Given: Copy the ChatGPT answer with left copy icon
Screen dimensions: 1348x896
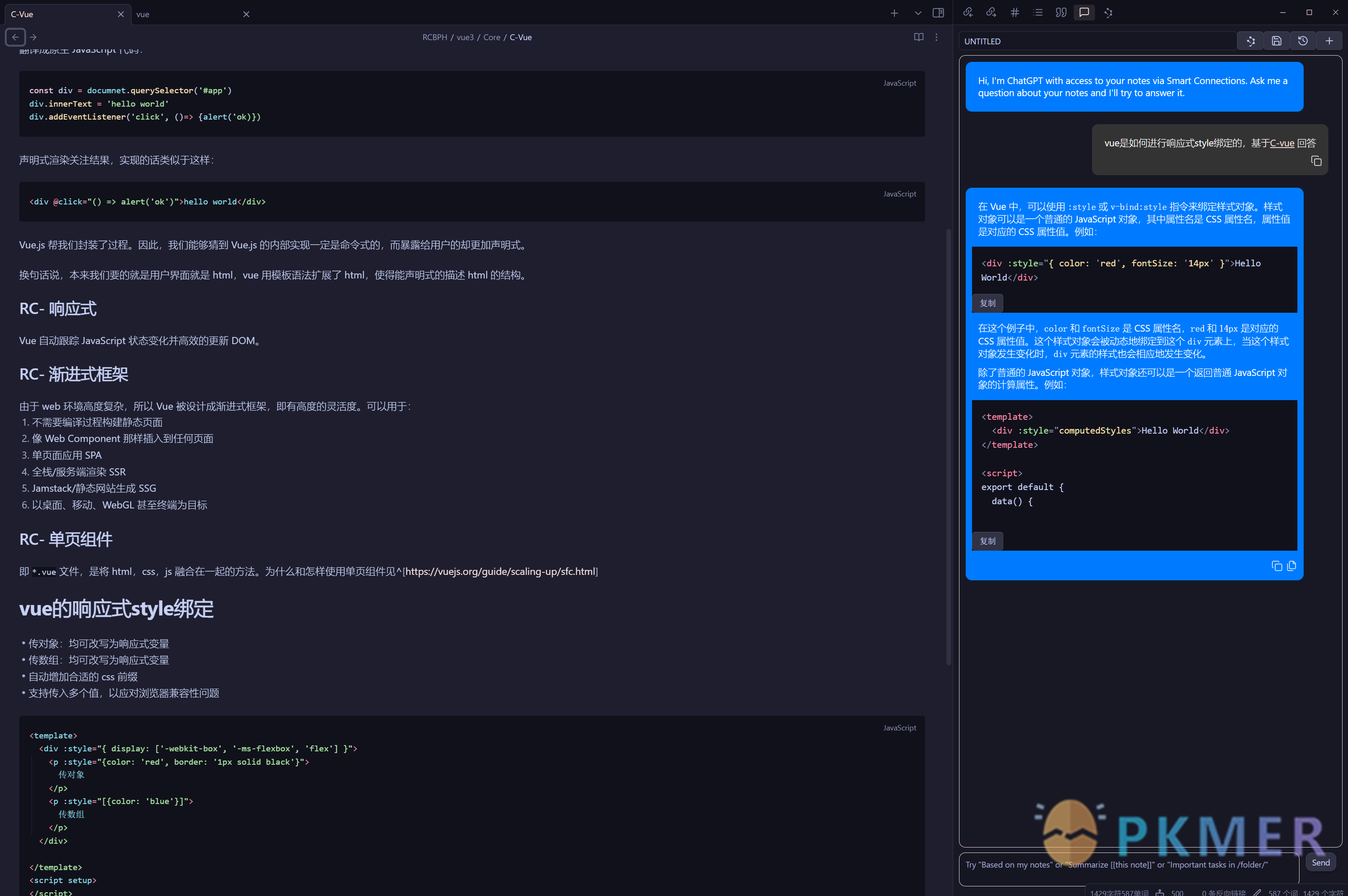Looking at the screenshot, I should click(1276, 566).
